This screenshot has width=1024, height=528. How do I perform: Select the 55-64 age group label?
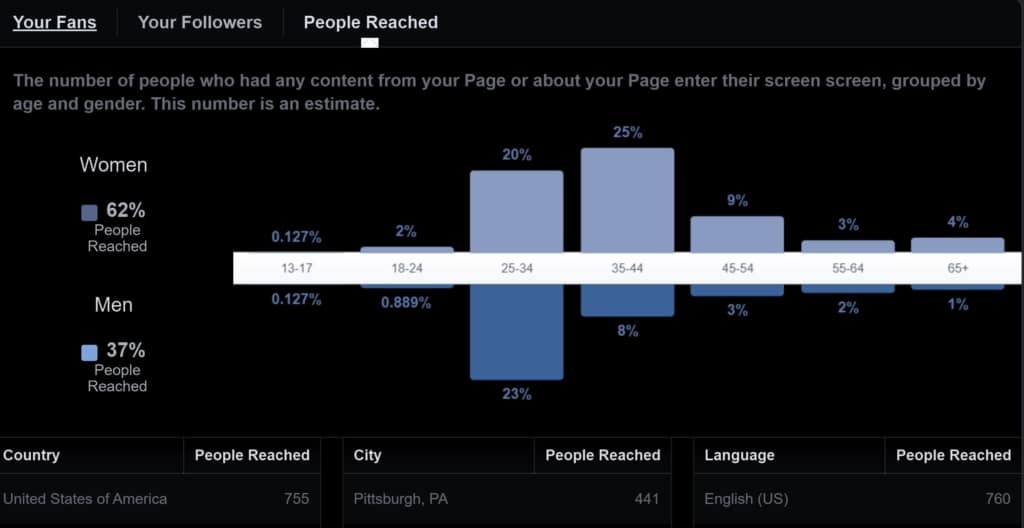pos(847,269)
